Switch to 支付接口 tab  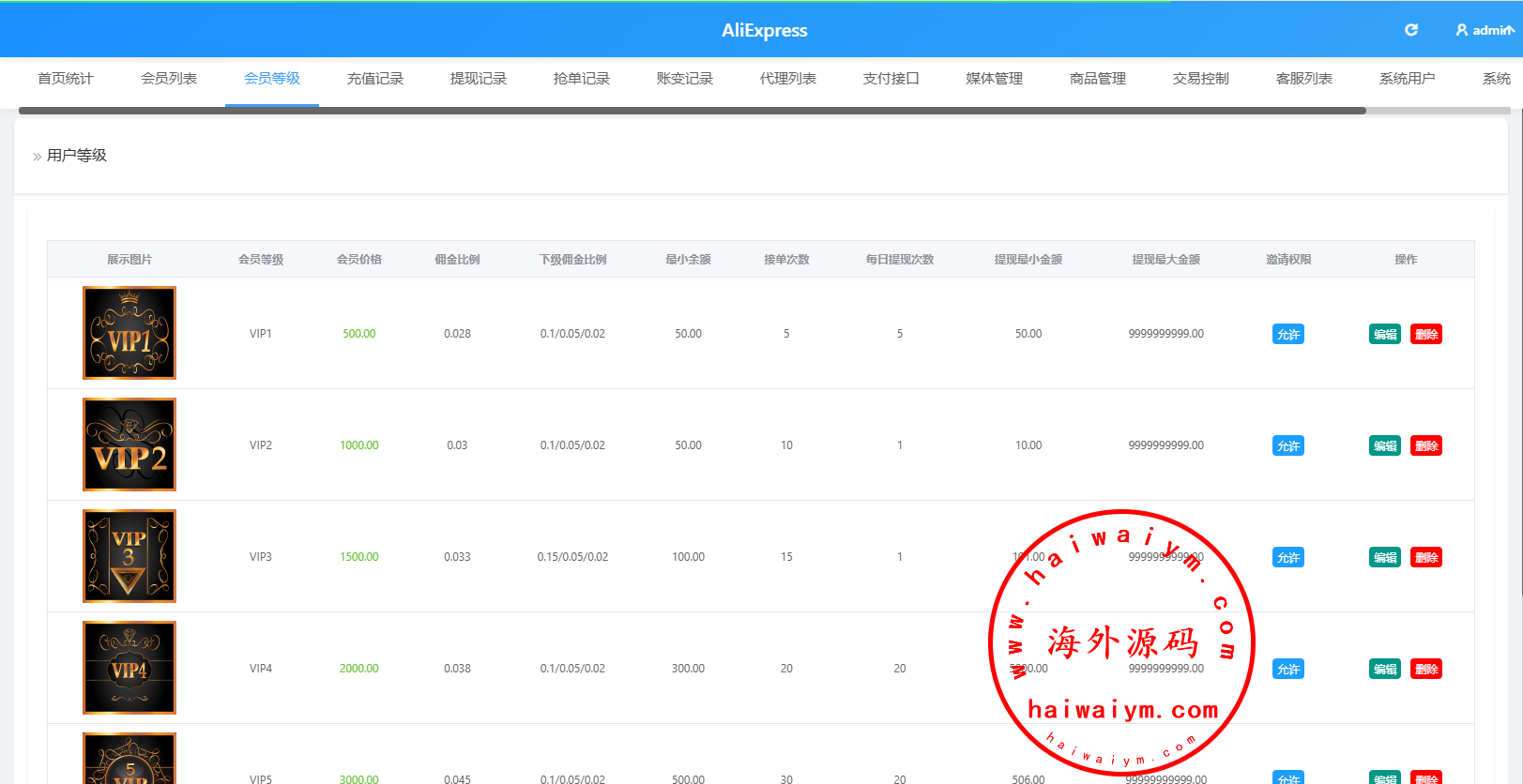click(x=891, y=79)
